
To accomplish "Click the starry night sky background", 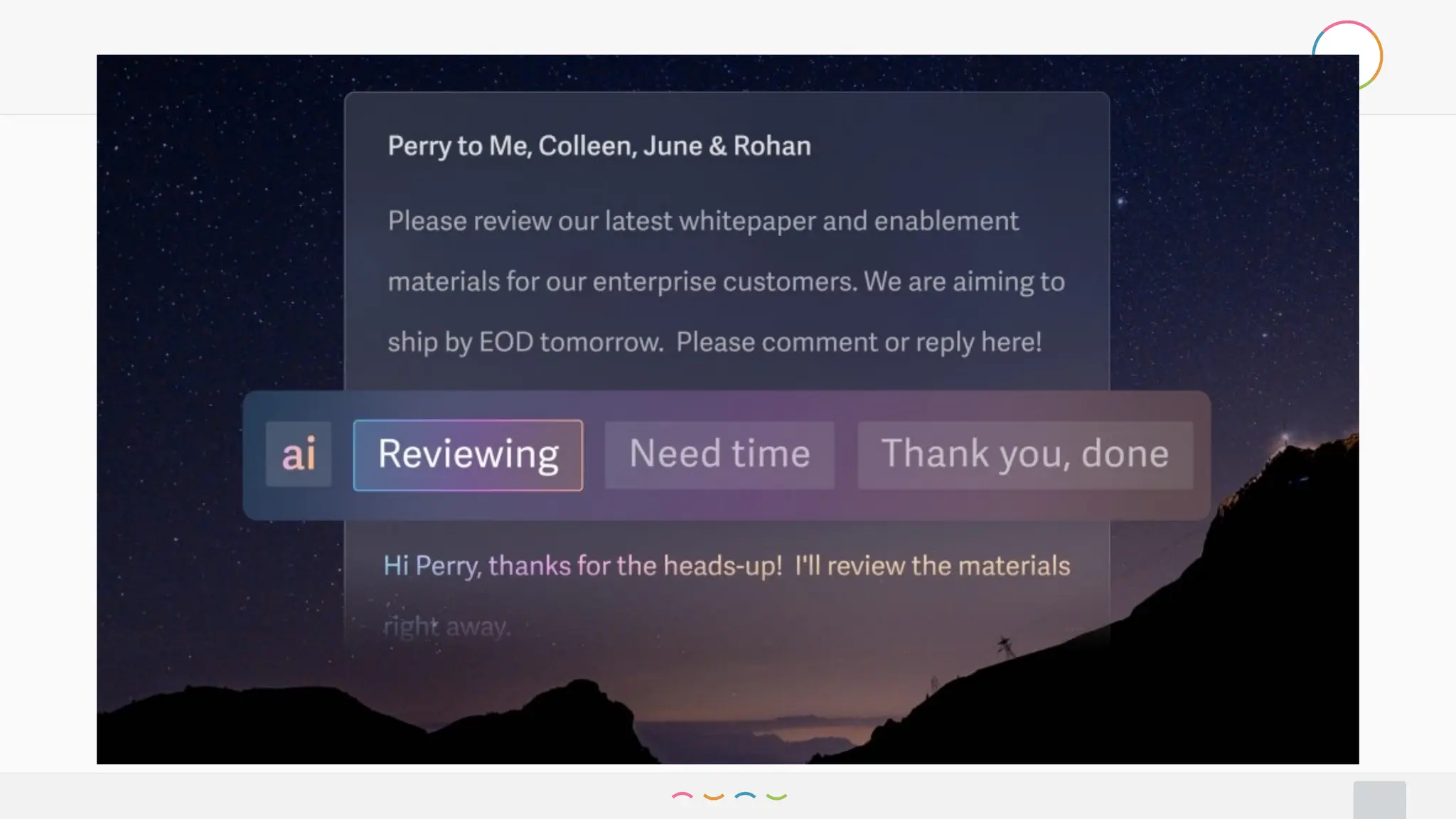I will tap(213, 213).
